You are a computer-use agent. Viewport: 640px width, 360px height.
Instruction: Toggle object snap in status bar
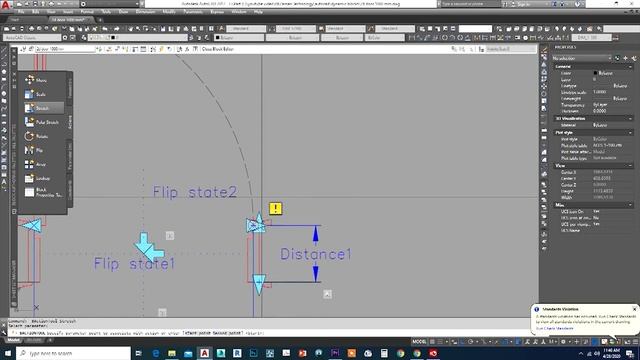pos(505,342)
